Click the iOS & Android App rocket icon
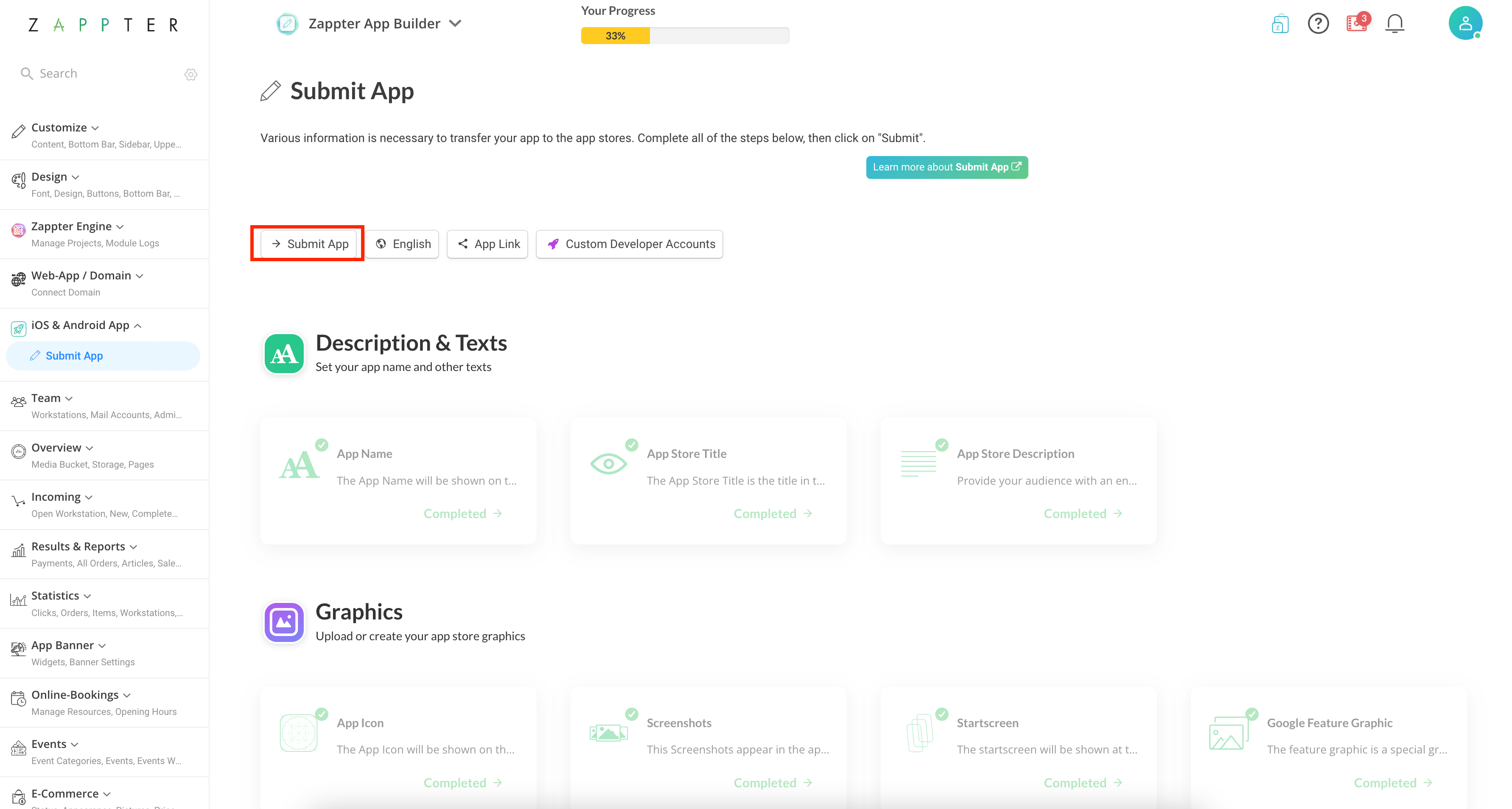Image resolution: width=1512 pixels, height=809 pixels. [18, 329]
